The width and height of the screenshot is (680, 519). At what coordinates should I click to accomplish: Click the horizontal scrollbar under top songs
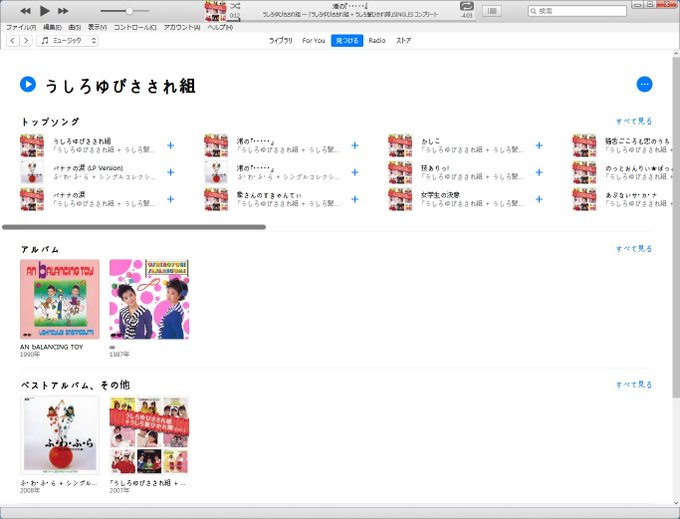coord(134,227)
